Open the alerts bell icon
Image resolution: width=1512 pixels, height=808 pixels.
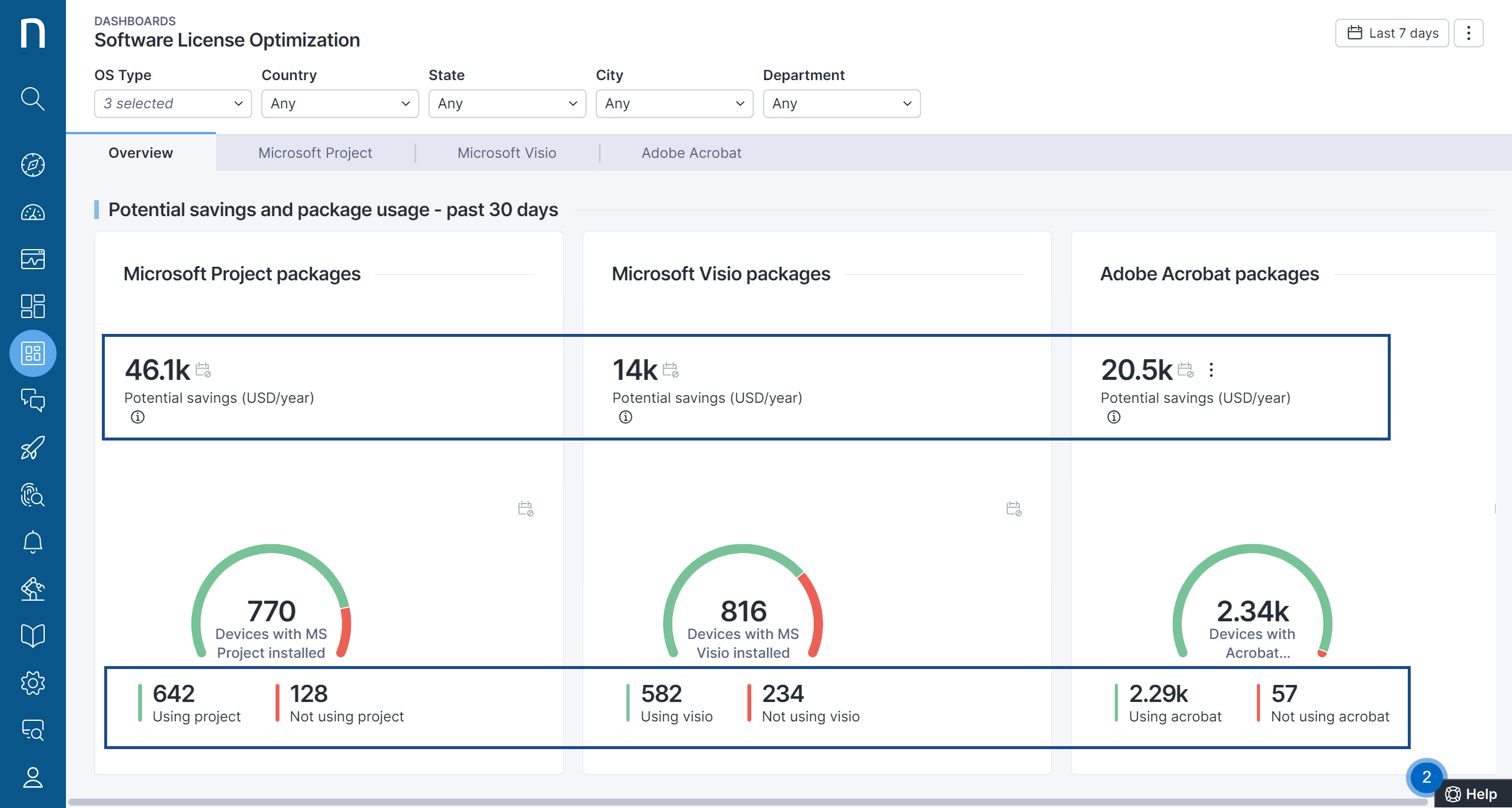coord(32,542)
